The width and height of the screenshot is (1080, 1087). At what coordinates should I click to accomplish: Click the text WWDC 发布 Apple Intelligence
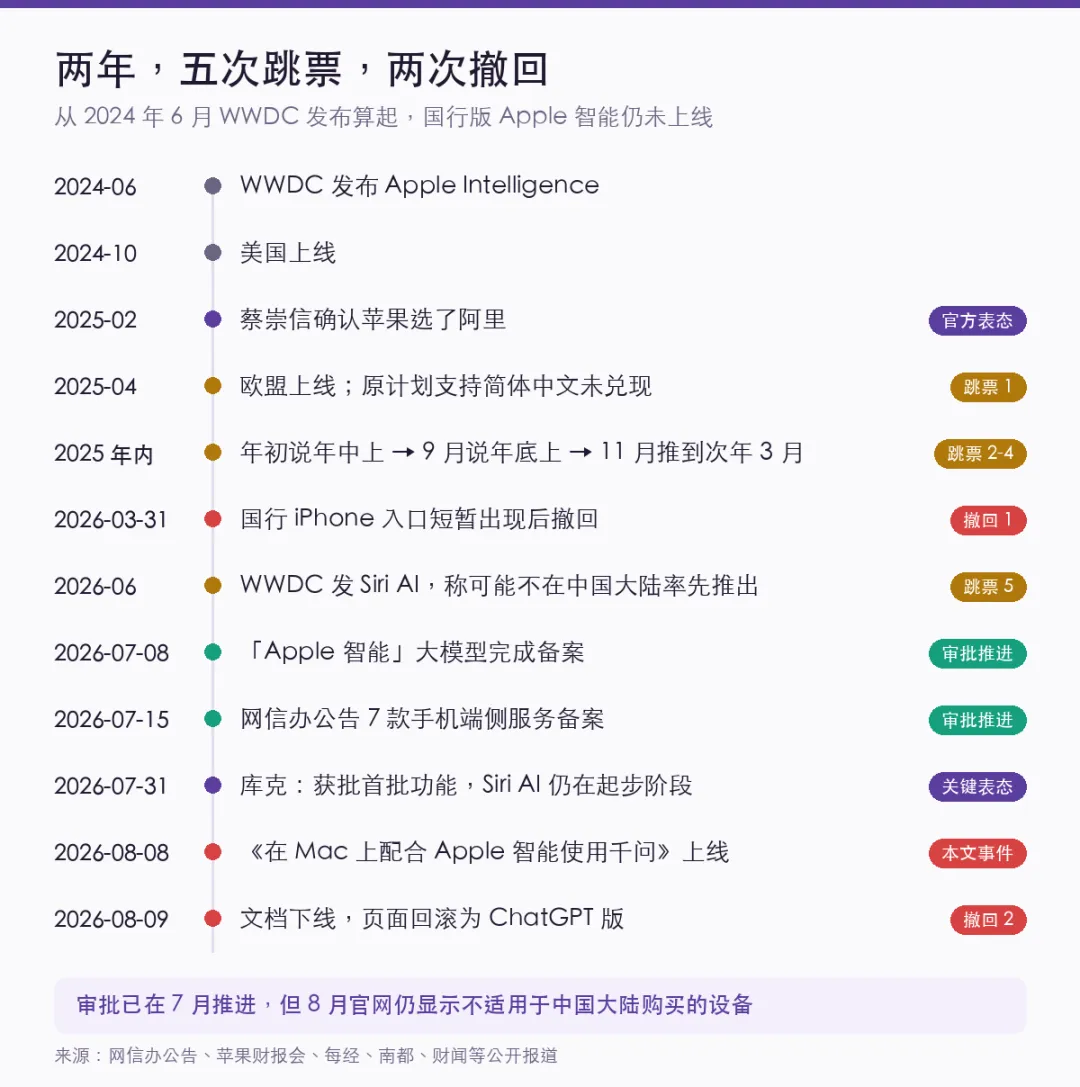coord(419,185)
